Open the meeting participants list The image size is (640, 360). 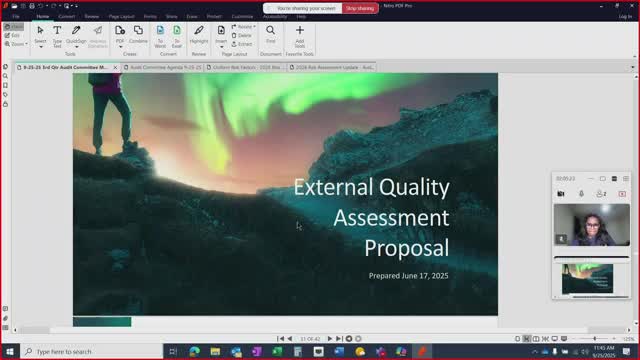[x=601, y=194]
